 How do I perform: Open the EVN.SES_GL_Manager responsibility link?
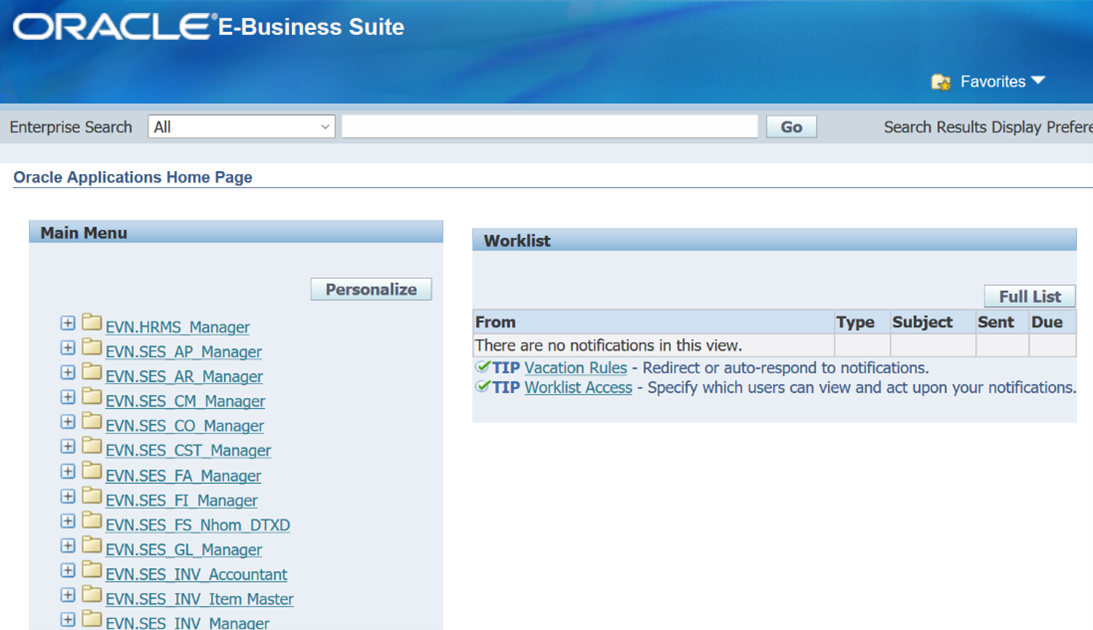184,550
